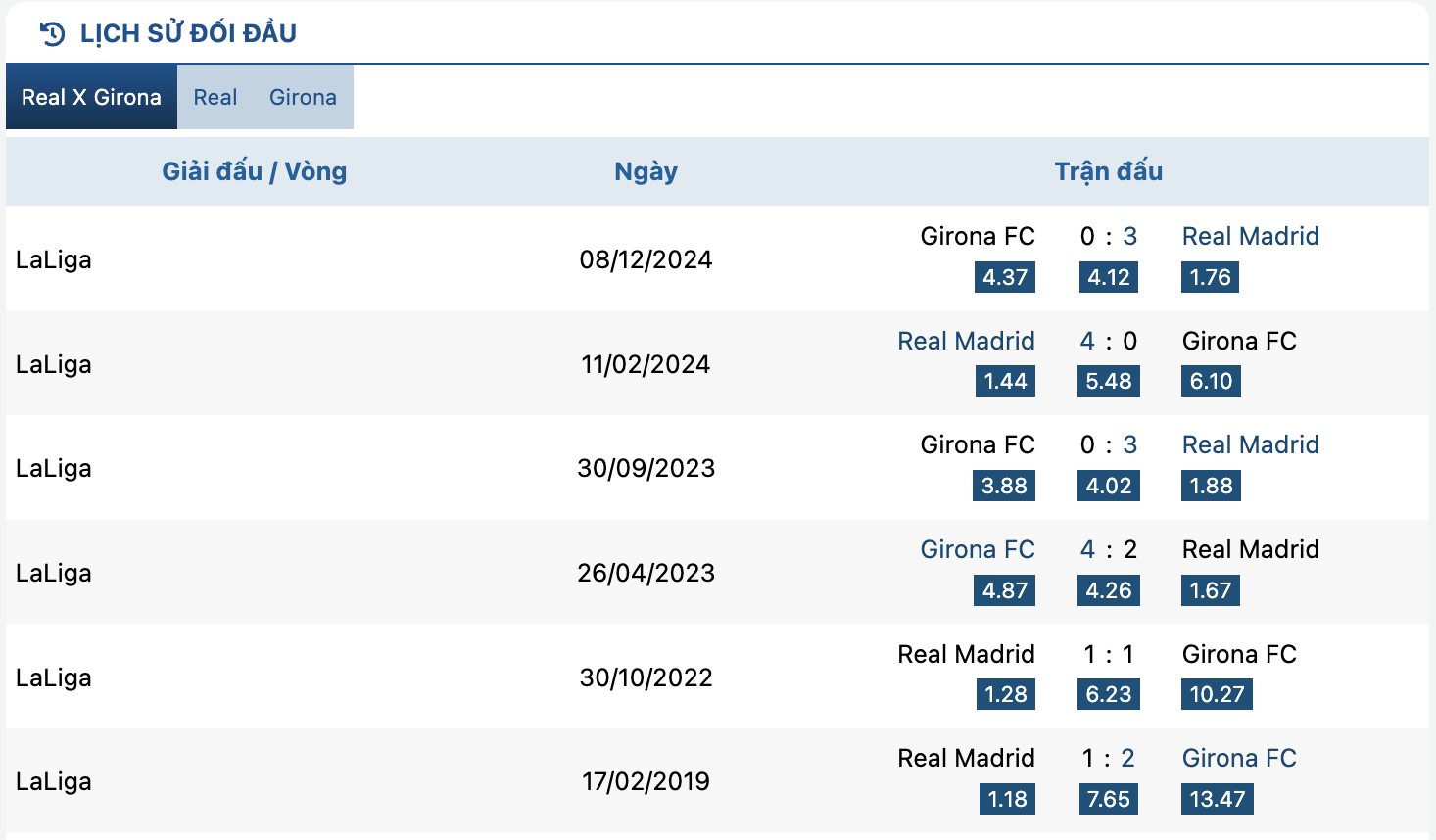Switch to the Real tab

[215, 97]
